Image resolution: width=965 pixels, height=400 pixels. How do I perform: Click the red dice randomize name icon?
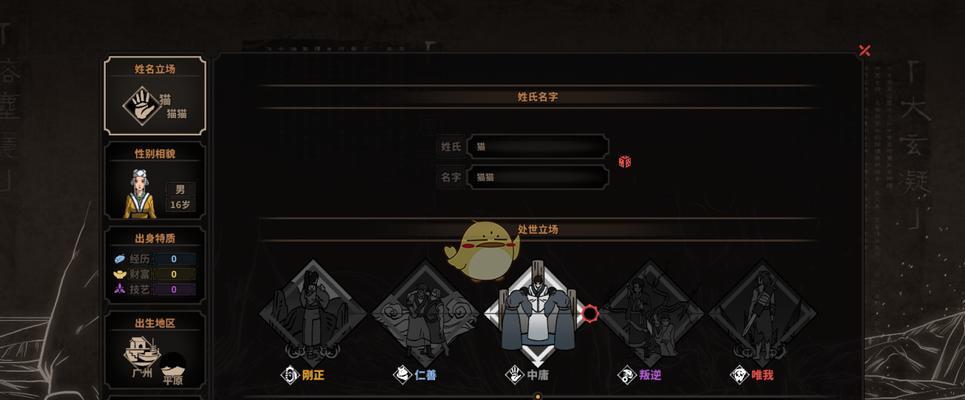click(625, 162)
